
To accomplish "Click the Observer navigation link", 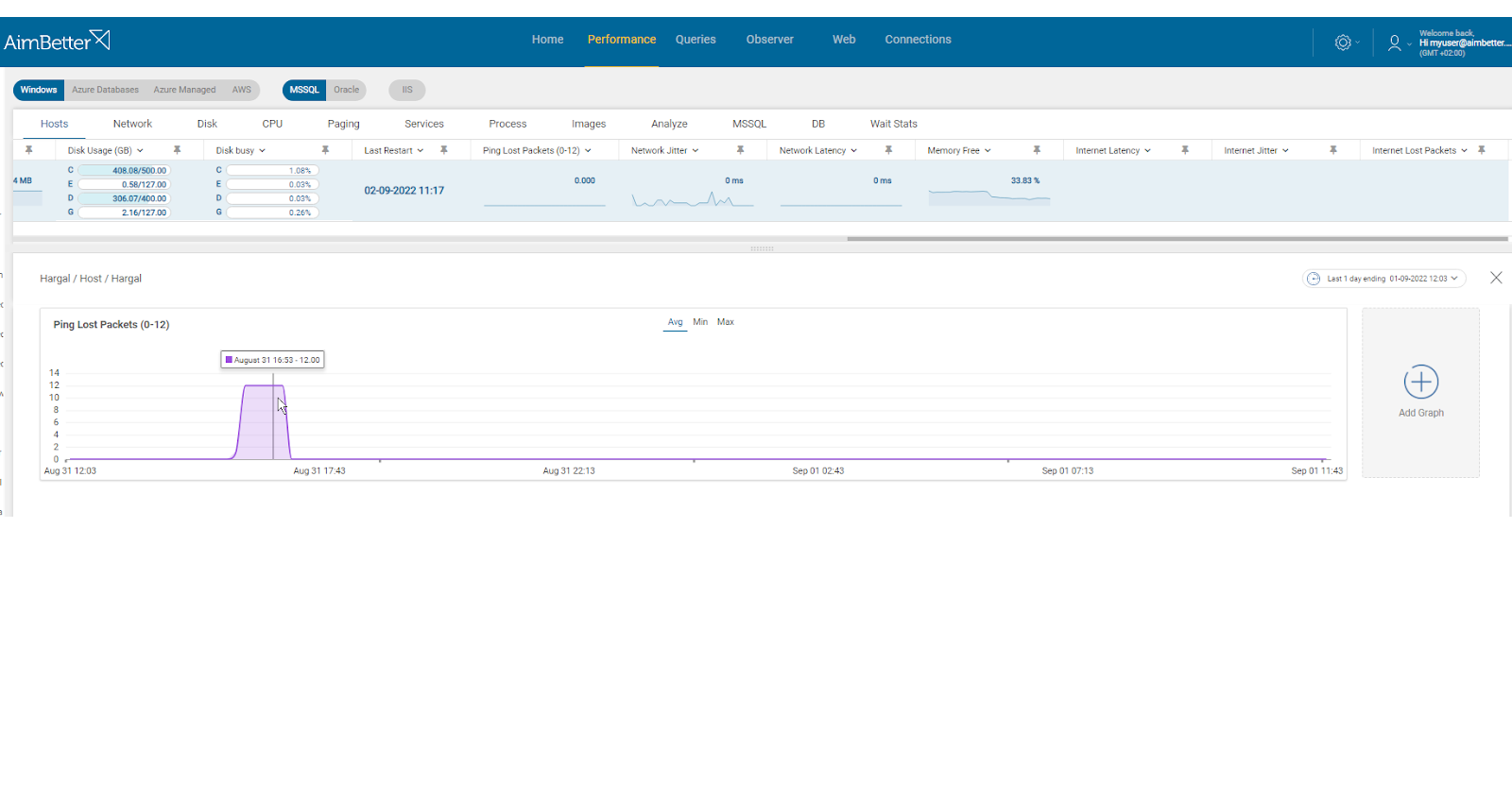I will pyautogui.click(x=769, y=40).
